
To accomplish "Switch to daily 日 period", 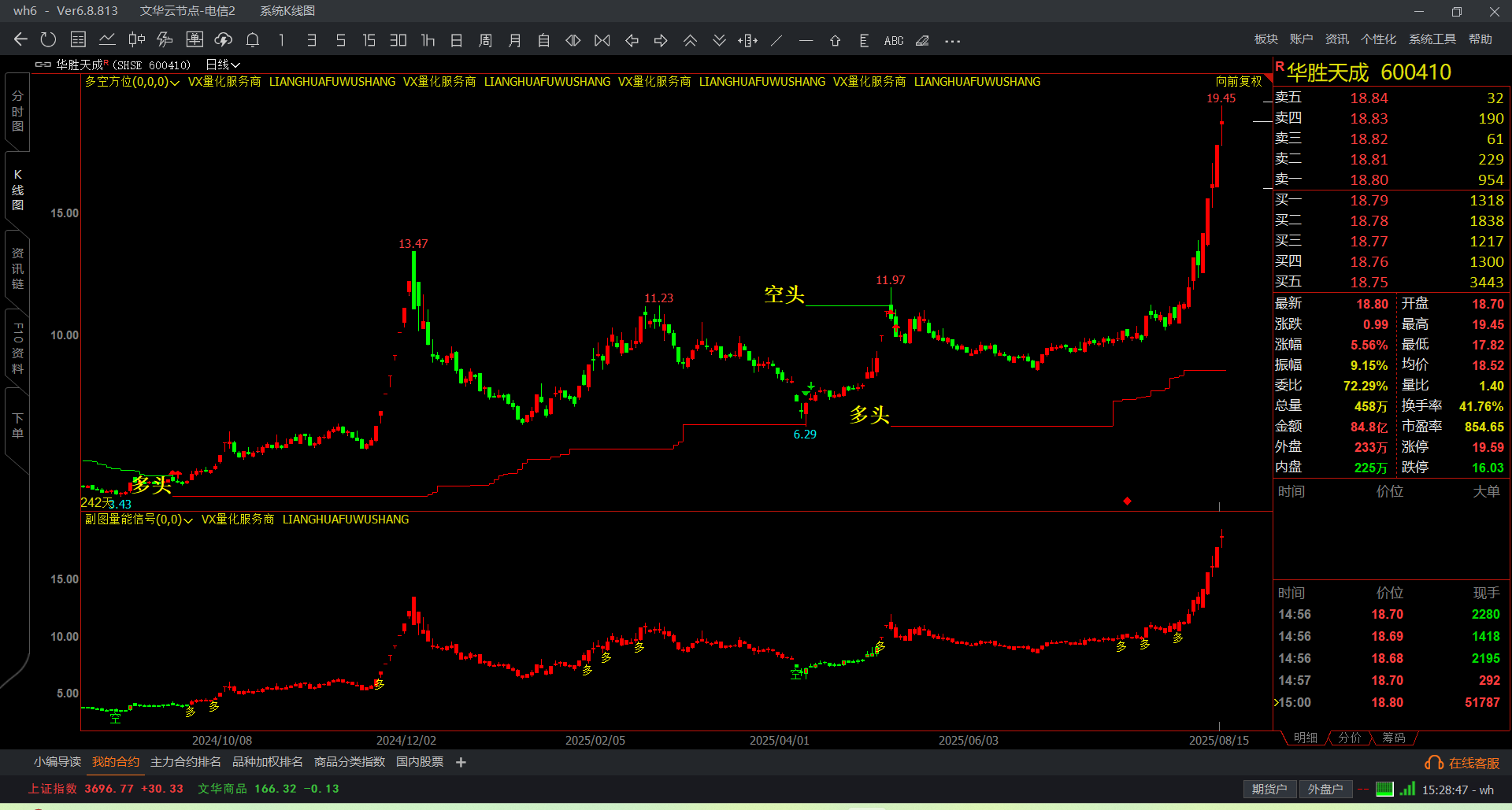I will (457, 40).
